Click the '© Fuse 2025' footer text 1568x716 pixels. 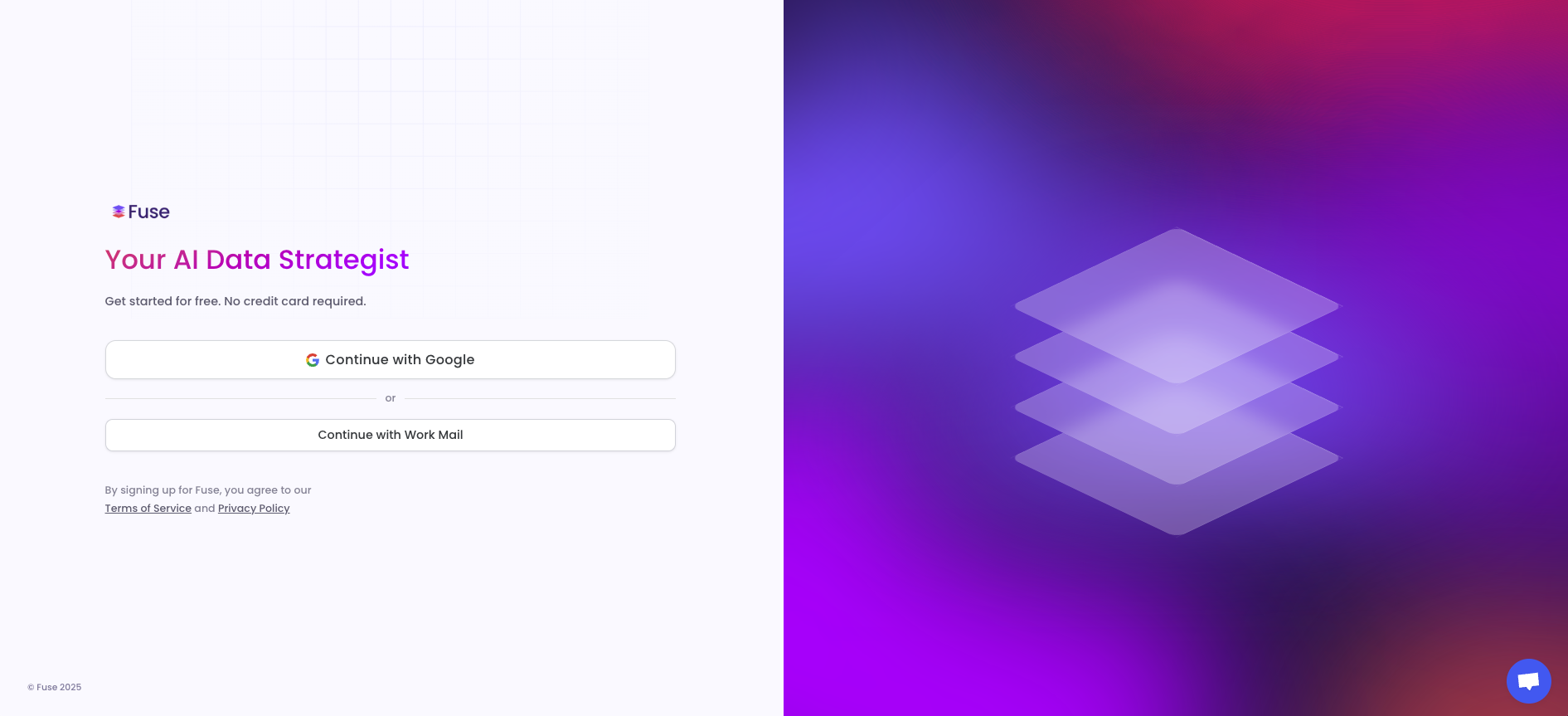tap(55, 687)
